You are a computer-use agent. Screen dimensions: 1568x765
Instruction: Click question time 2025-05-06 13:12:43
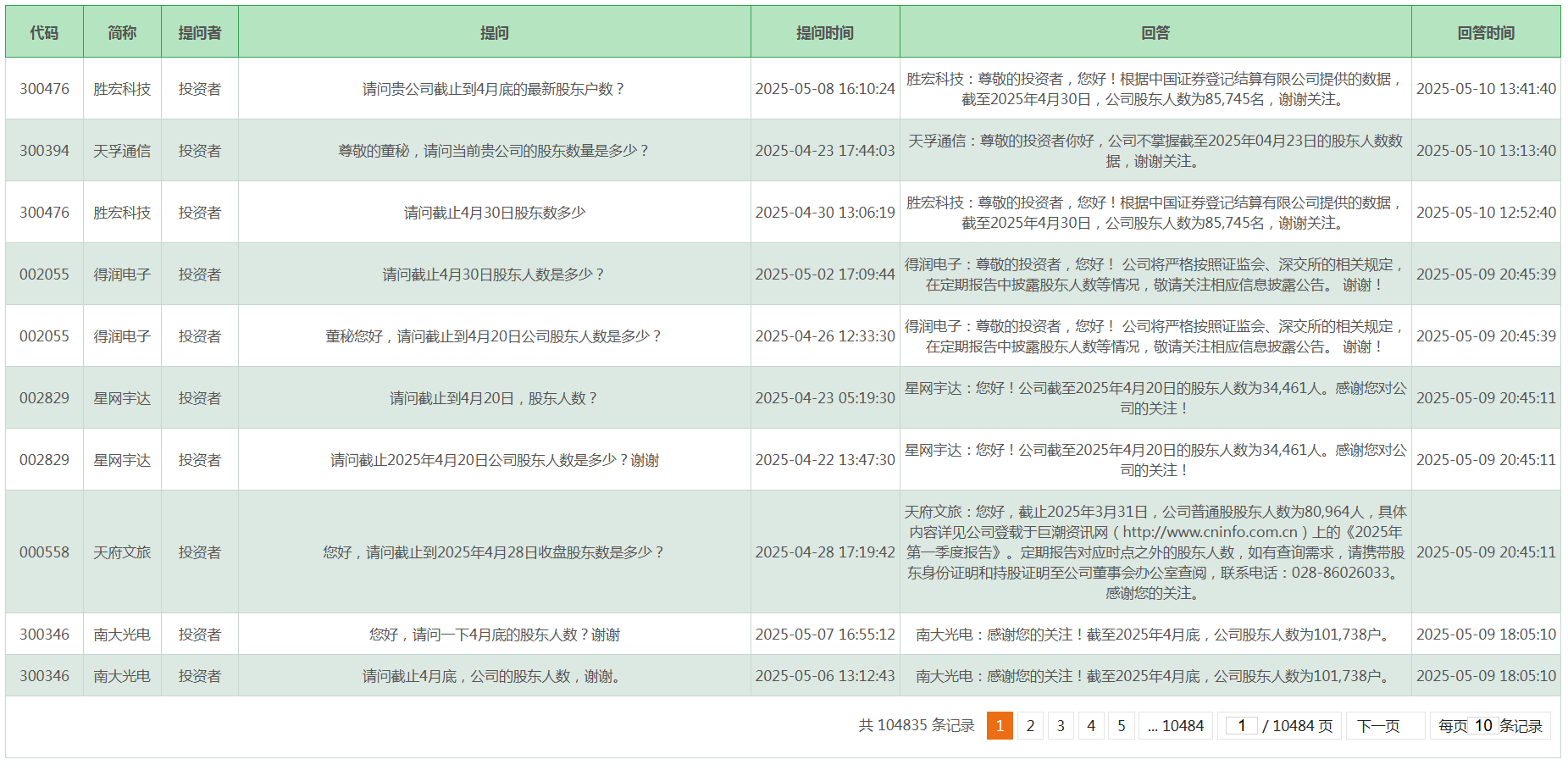pyautogui.click(x=825, y=676)
